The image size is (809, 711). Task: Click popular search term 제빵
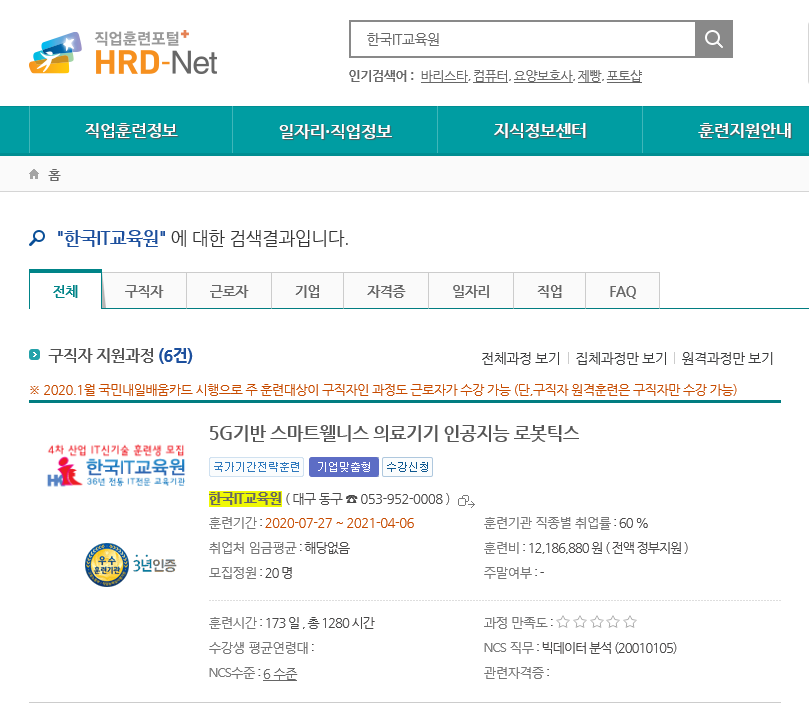point(589,76)
